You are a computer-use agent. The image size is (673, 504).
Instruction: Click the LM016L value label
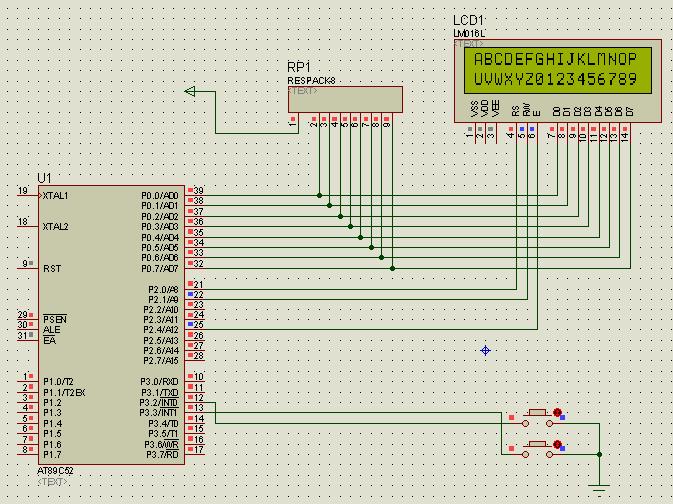click(x=469, y=33)
